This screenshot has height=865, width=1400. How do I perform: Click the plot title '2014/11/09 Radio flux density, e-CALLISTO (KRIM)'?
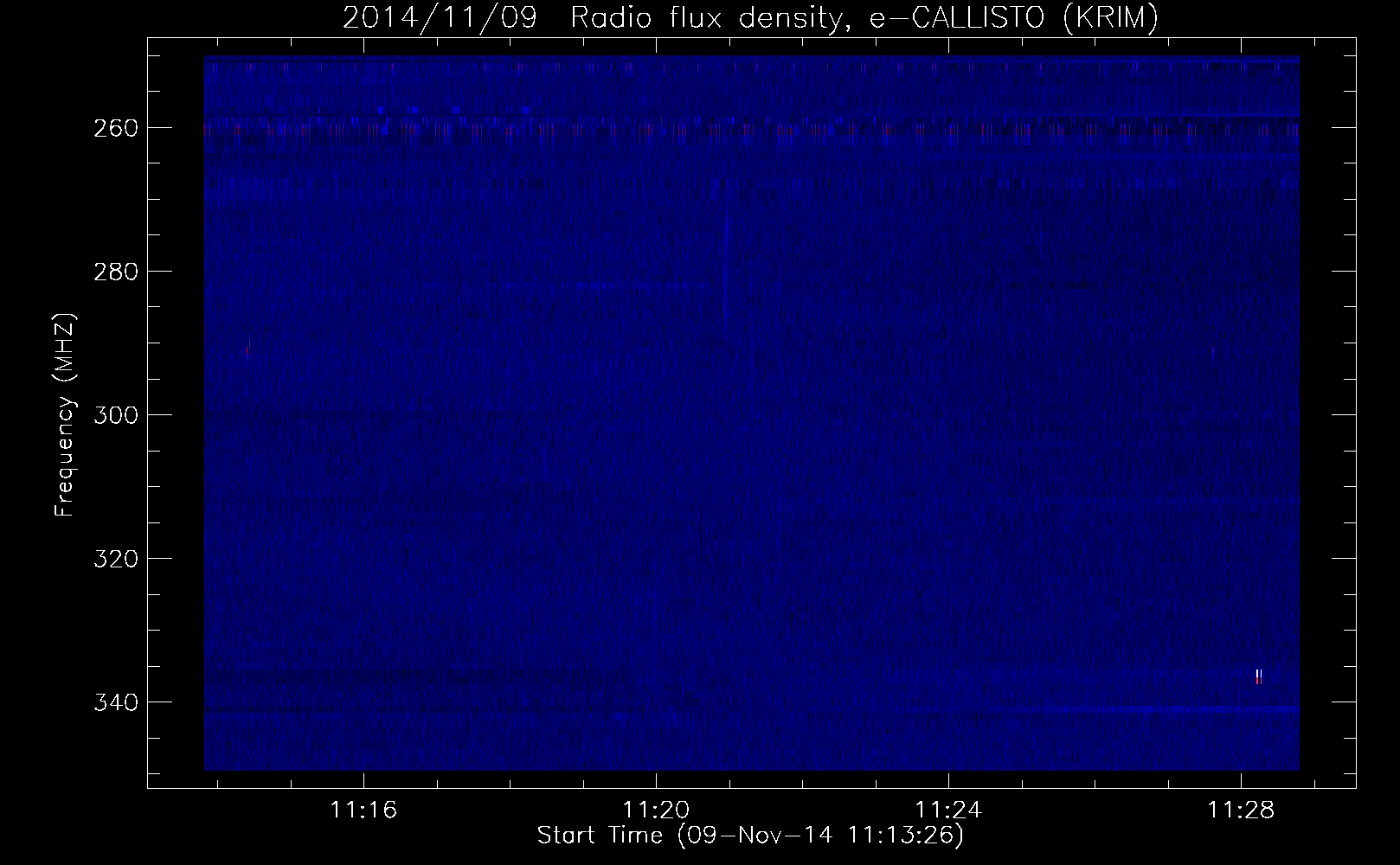tap(750, 17)
